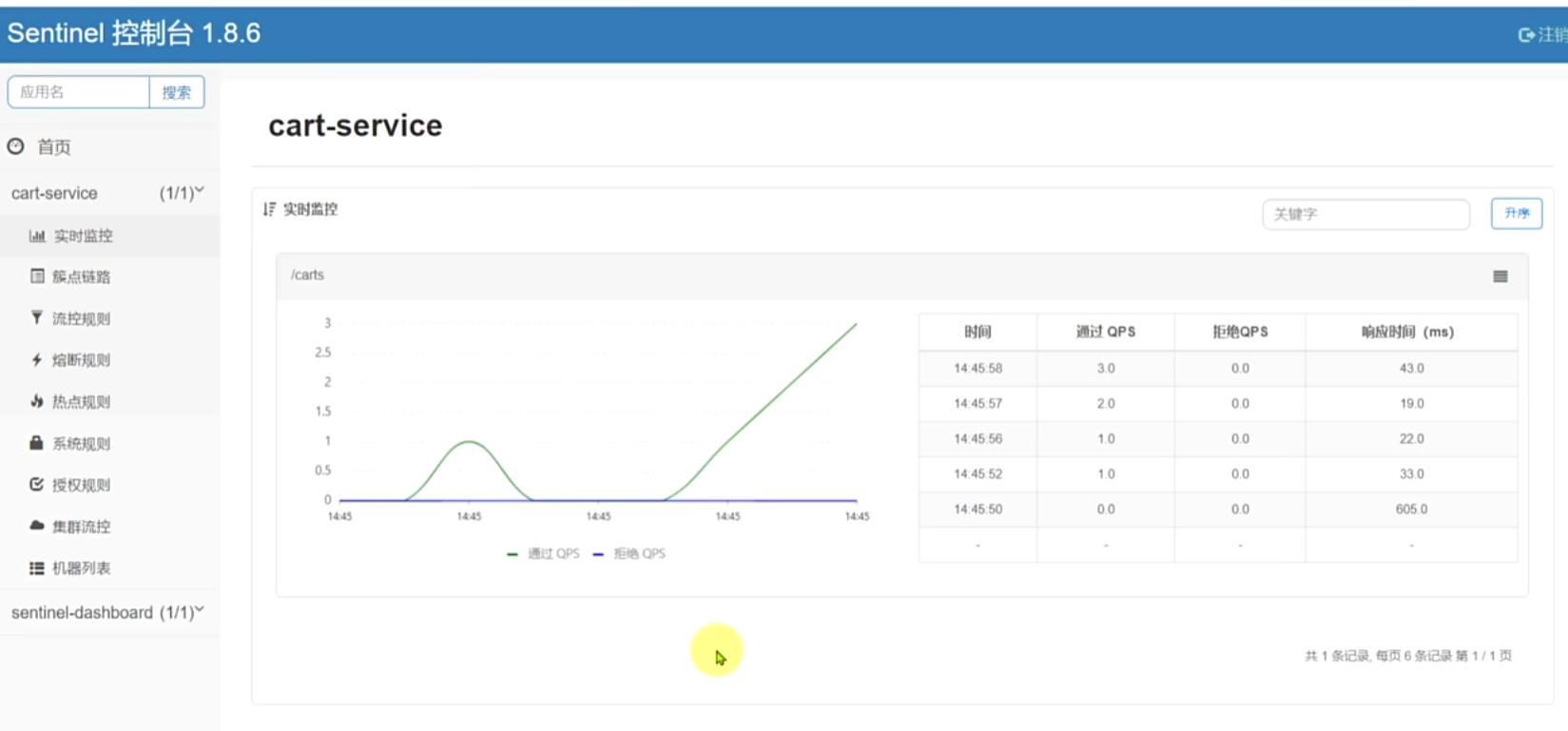Click the 通过 QPS column header
The image size is (1568, 731).
[x=1106, y=332]
